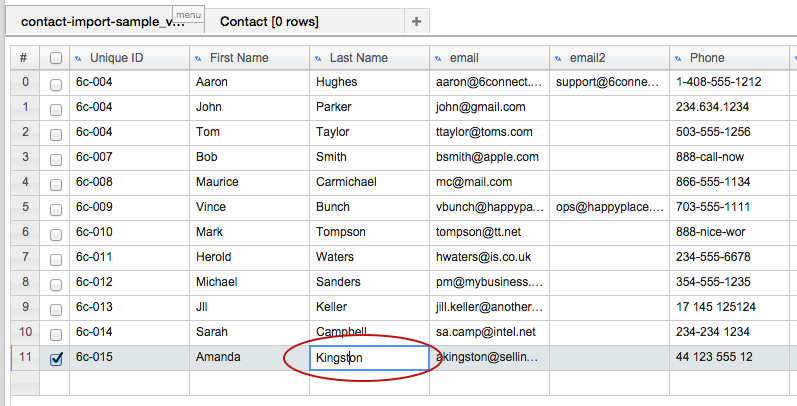
Task: Select row number 3 in the index column
Action: point(24,157)
